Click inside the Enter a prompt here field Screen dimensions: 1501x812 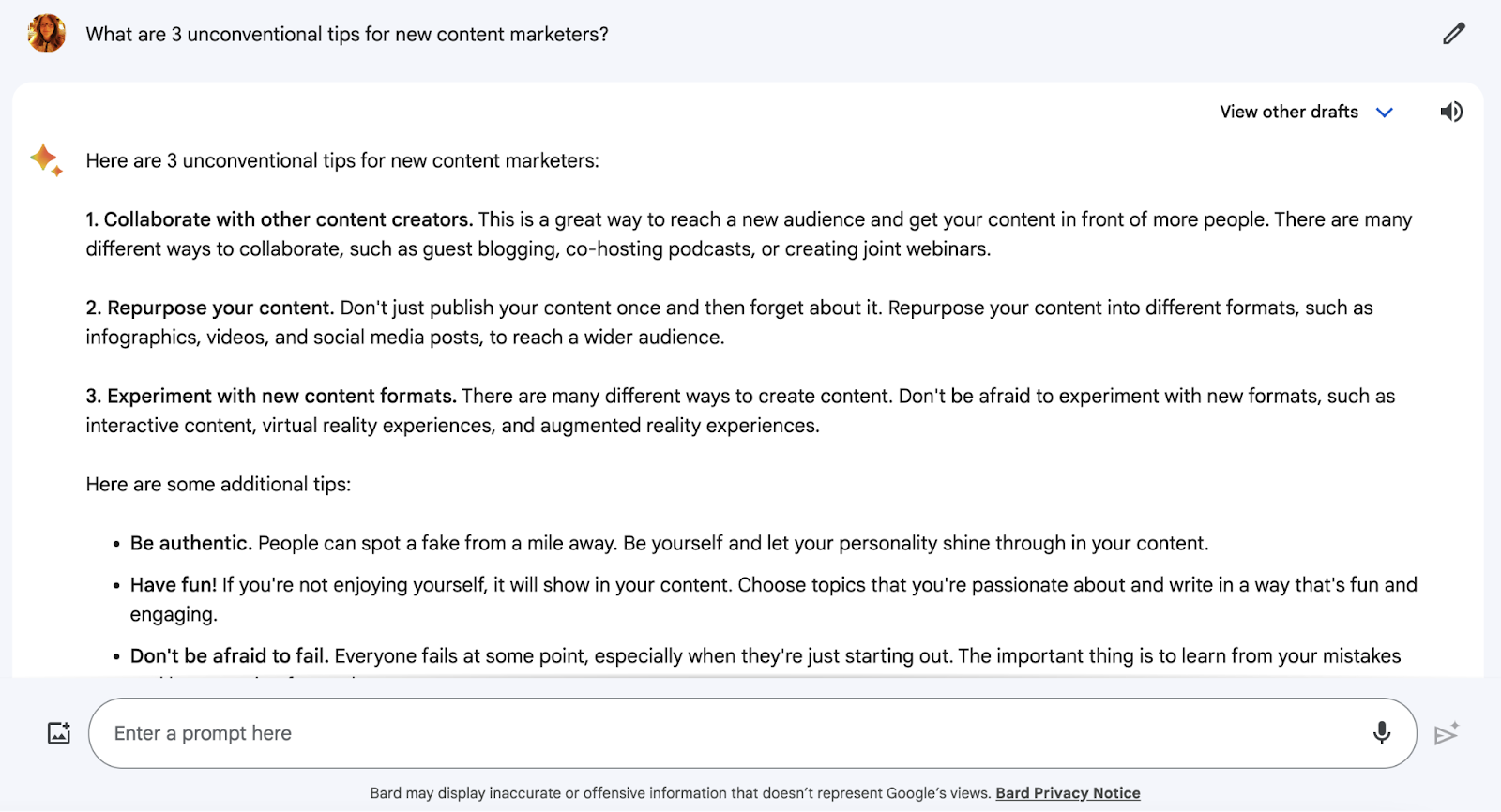coord(657,732)
